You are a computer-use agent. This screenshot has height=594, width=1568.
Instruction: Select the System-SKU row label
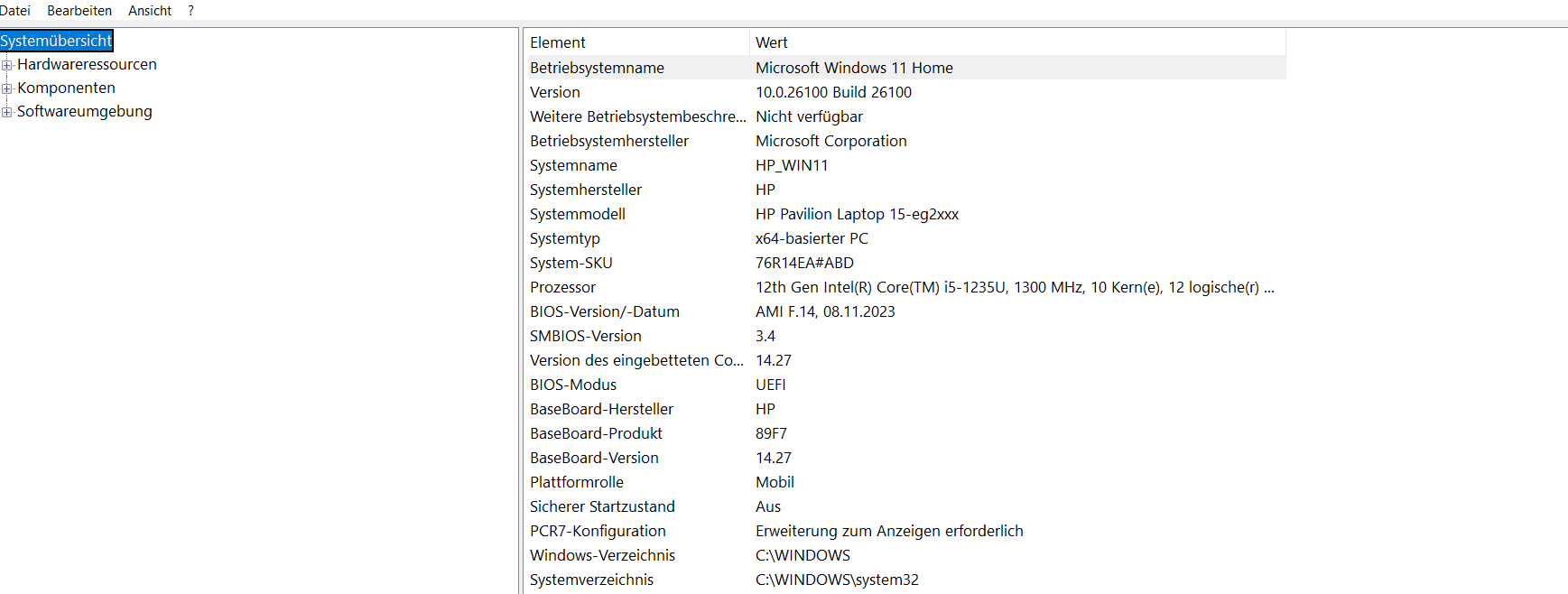click(571, 263)
